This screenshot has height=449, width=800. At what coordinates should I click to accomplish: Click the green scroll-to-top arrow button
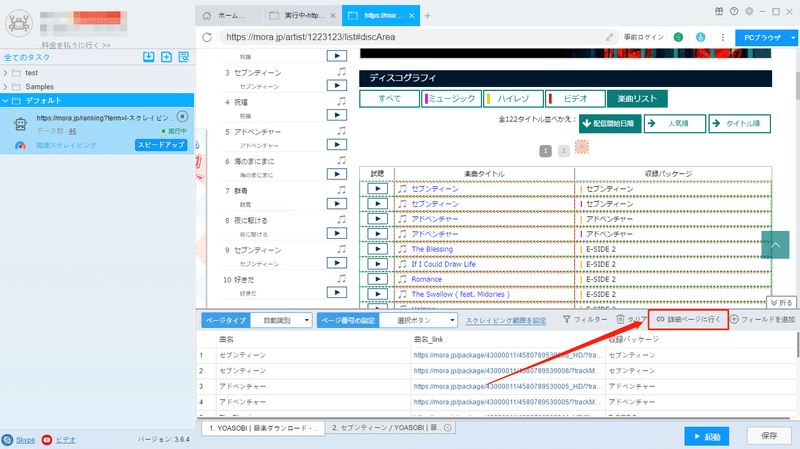click(775, 245)
